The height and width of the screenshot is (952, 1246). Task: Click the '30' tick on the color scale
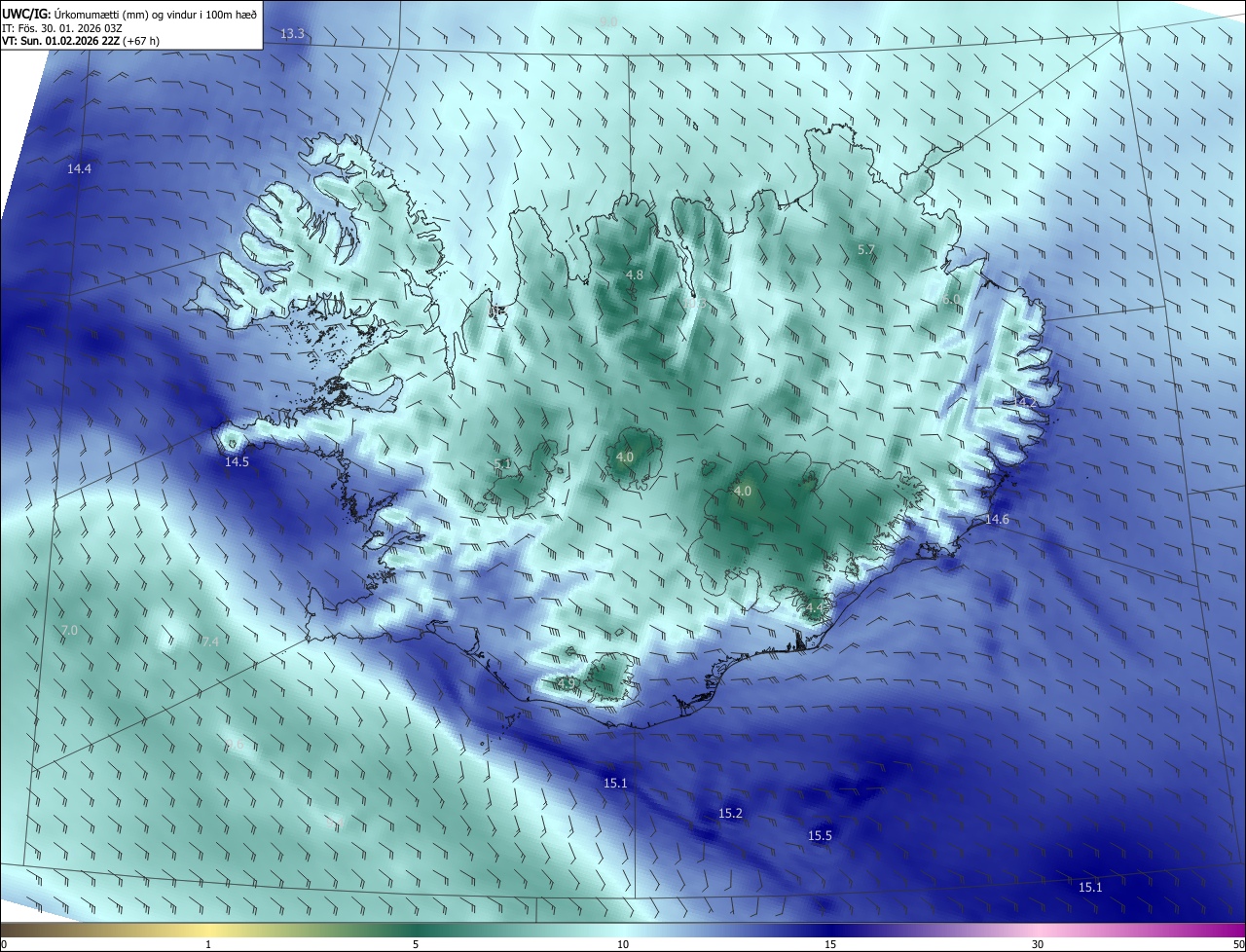(1038, 945)
